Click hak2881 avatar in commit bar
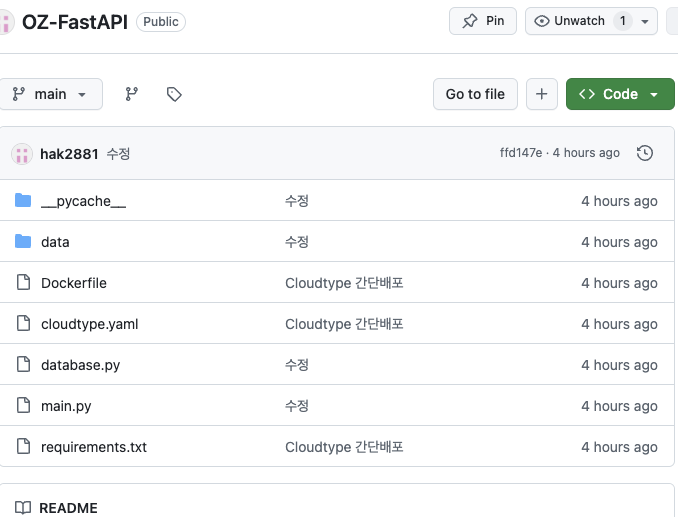 [22, 154]
